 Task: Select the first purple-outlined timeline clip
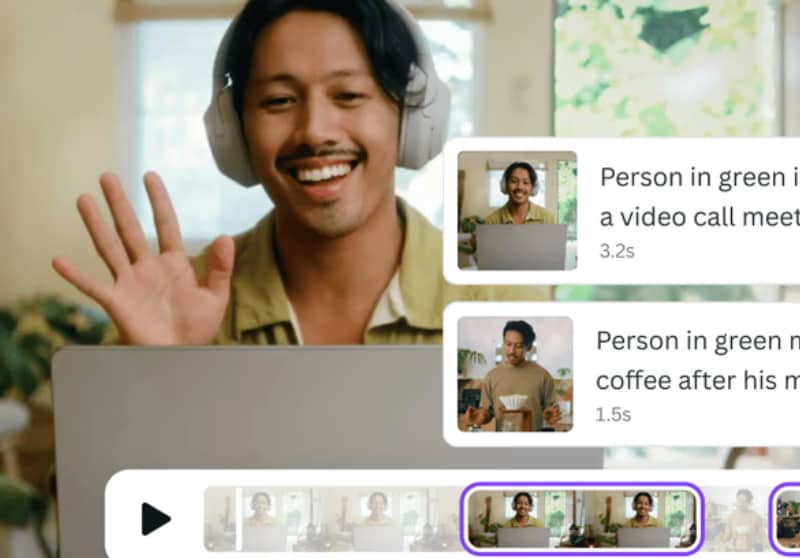pyautogui.click(x=582, y=518)
